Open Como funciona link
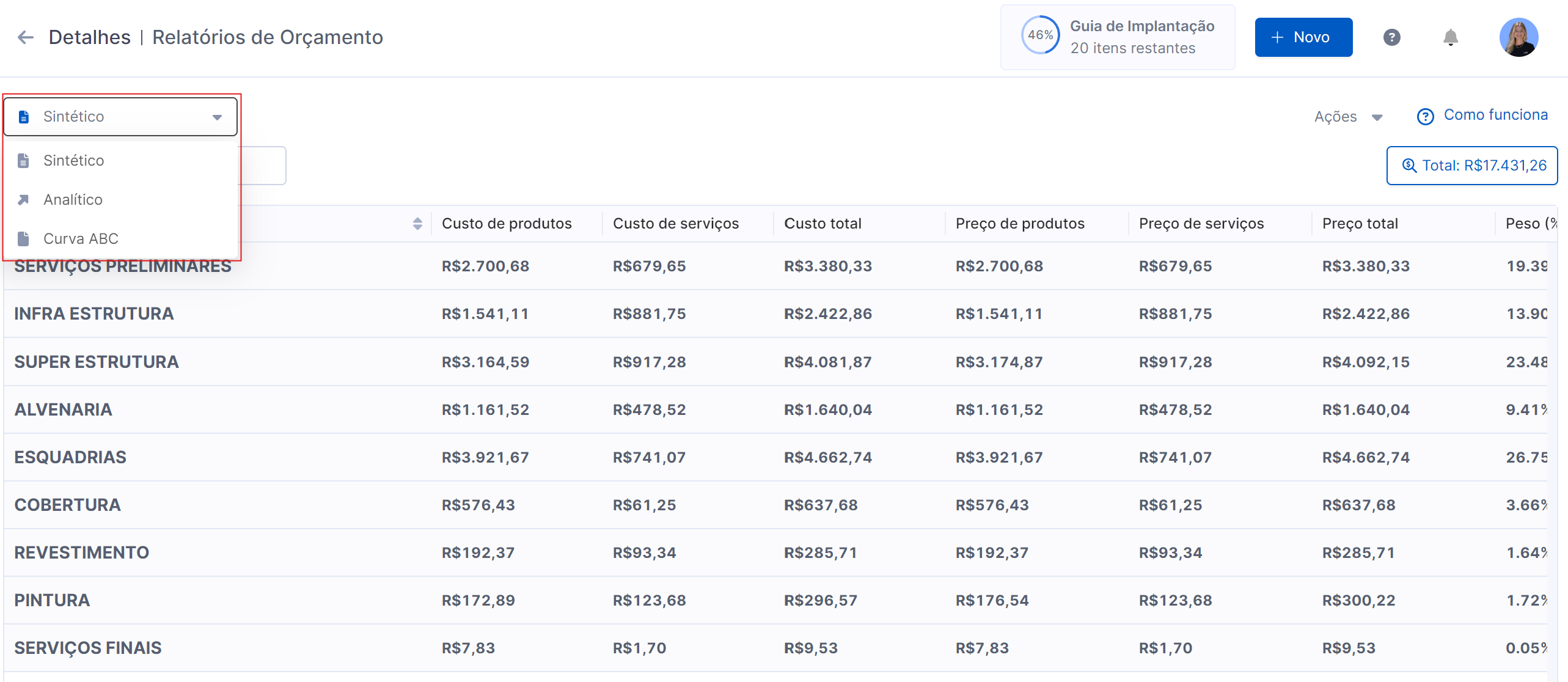Viewport: 1568px width, 682px height. pyautogui.click(x=1495, y=115)
